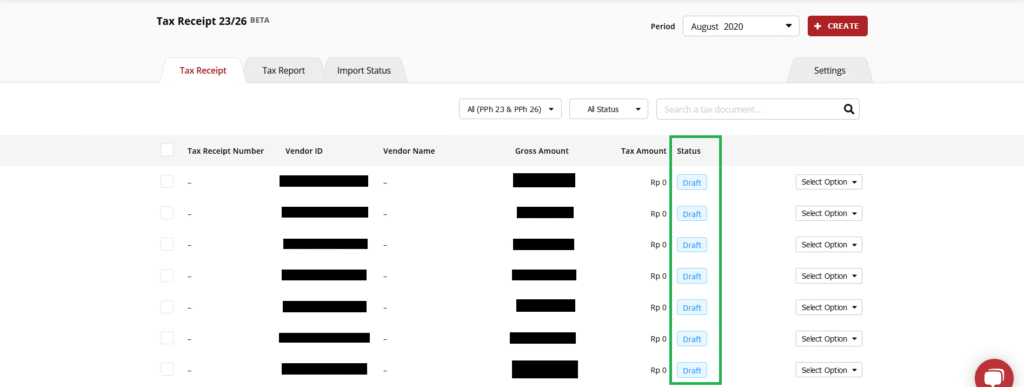Click the Tax Receipt Number column header
The width and height of the screenshot is (1024, 387).
[x=225, y=151]
